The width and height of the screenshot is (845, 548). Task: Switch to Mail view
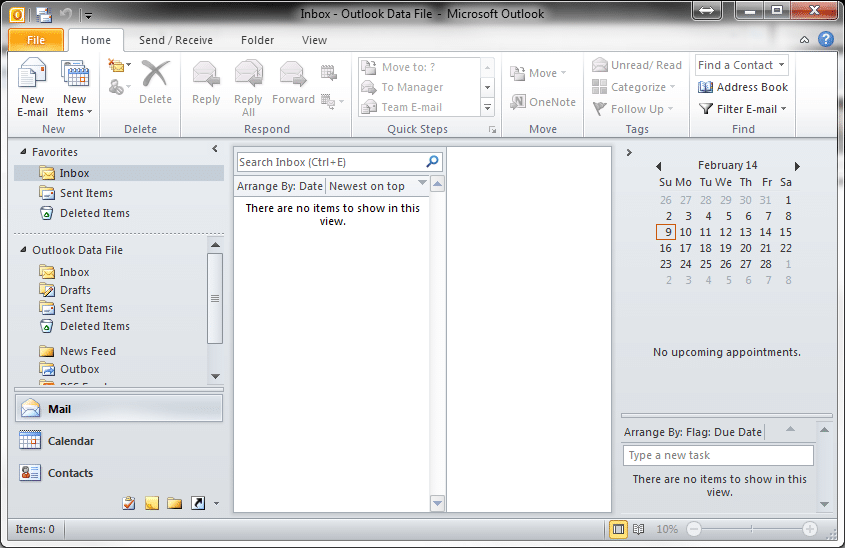point(119,409)
